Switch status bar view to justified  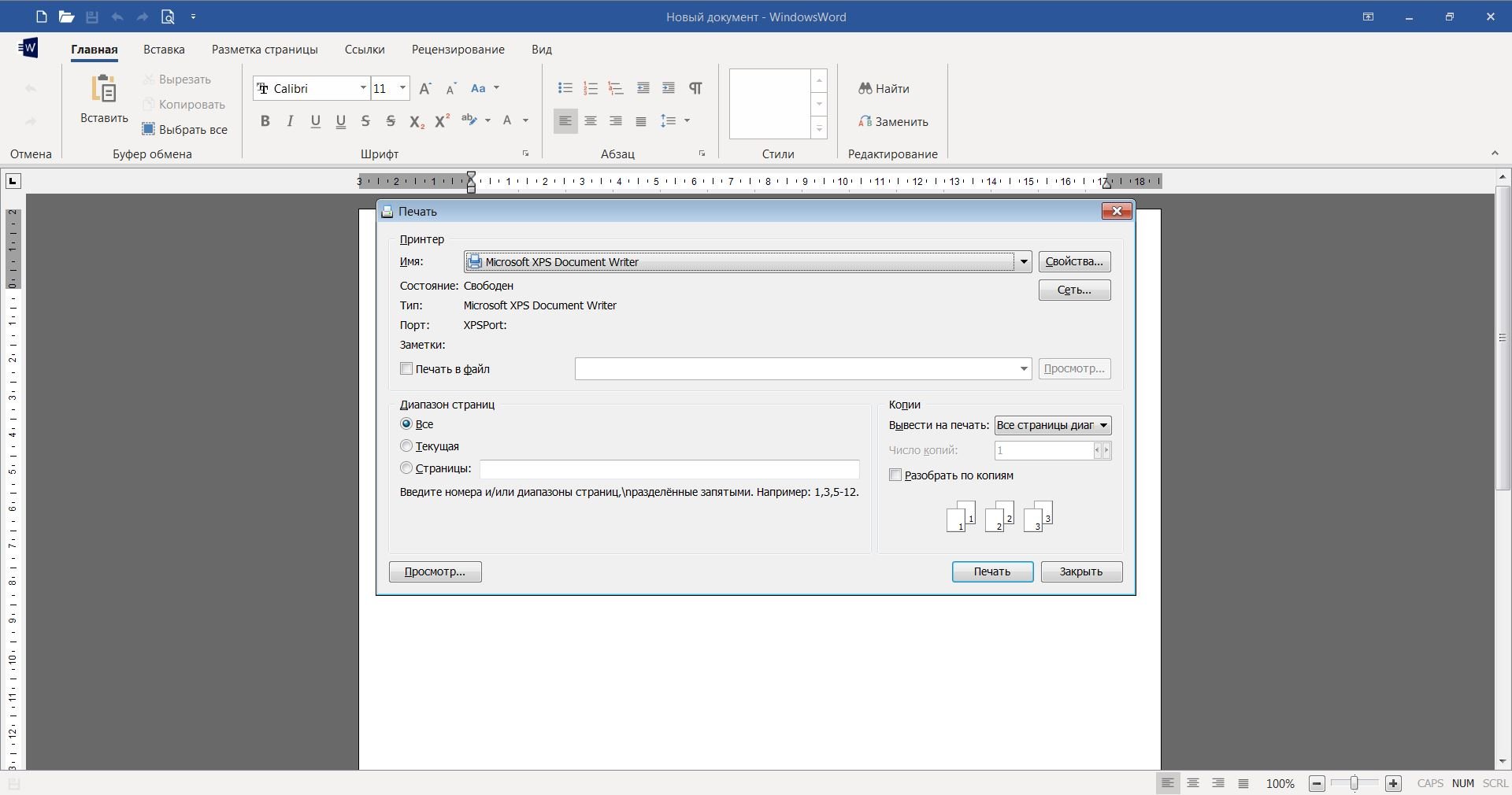click(1243, 783)
